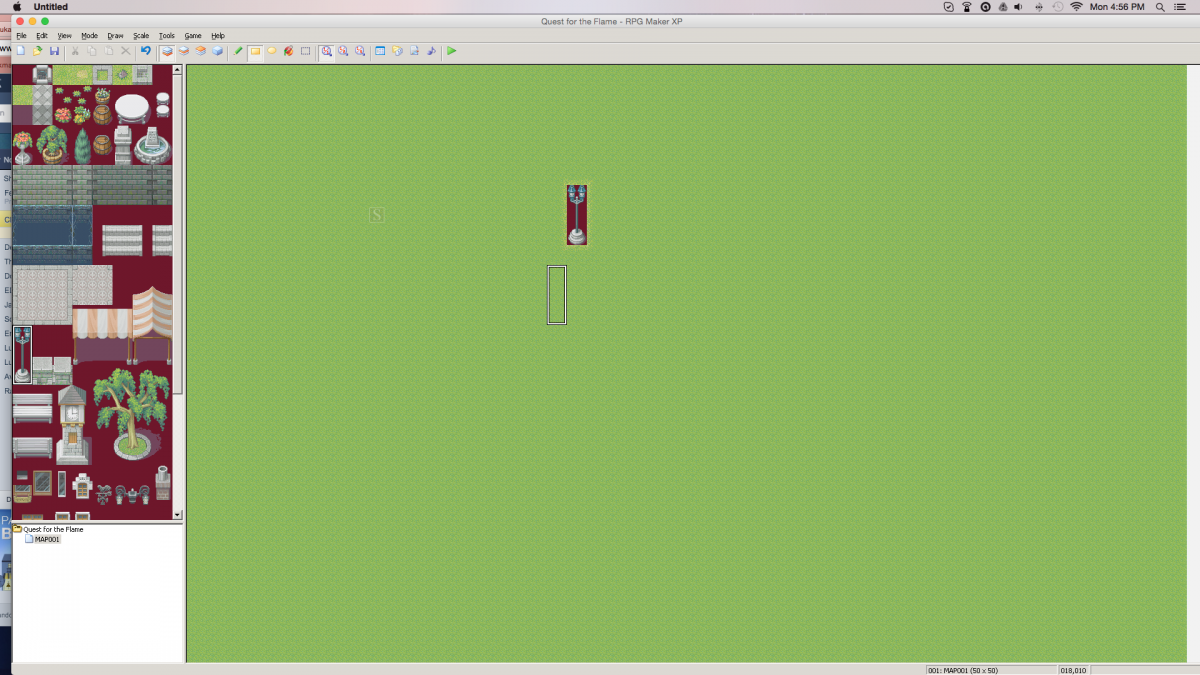Image resolution: width=1200 pixels, height=675 pixels.
Task: Click the tileset palette scroll up arrow
Action: (x=178, y=70)
